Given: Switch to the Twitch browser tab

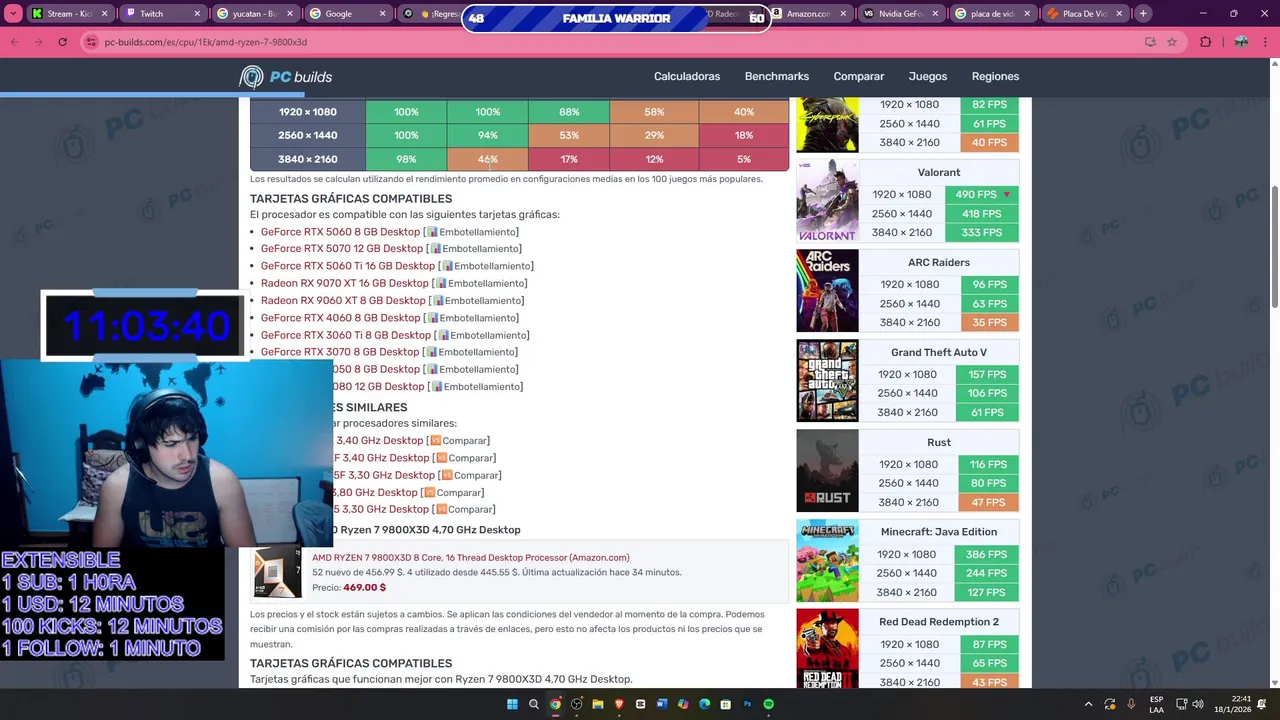Looking at the screenshot, I should tap(162, 14).
